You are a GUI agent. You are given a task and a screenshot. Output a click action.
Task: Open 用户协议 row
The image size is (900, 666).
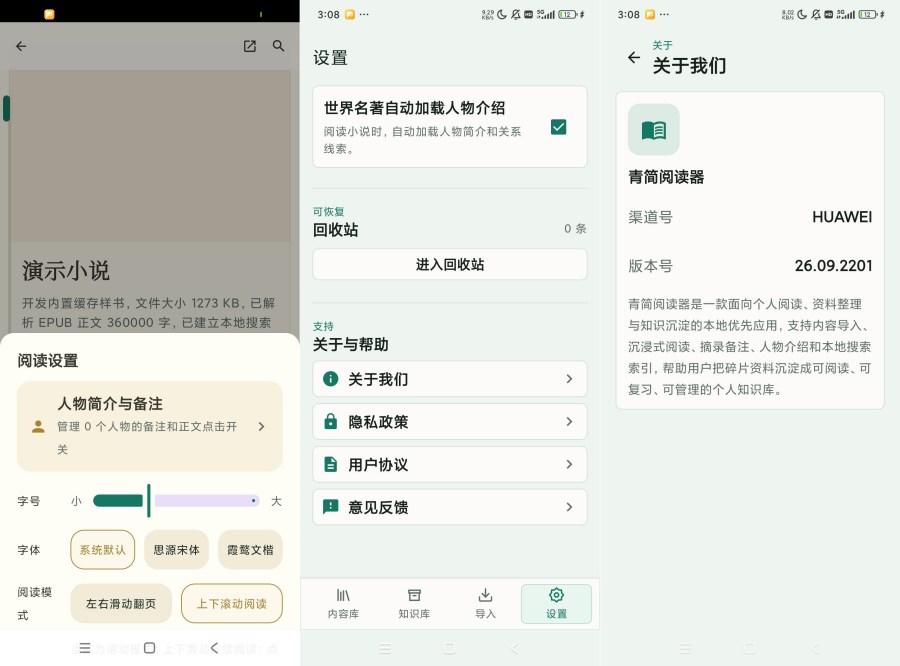pos(450,464)
